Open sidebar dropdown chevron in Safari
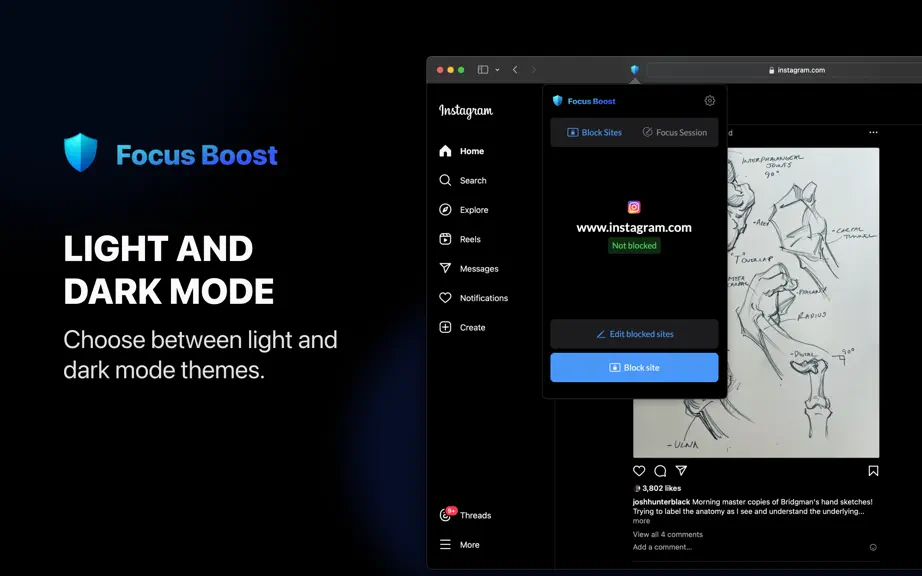Viewport: 922px width, 576px height. click(x=497, y=70)
